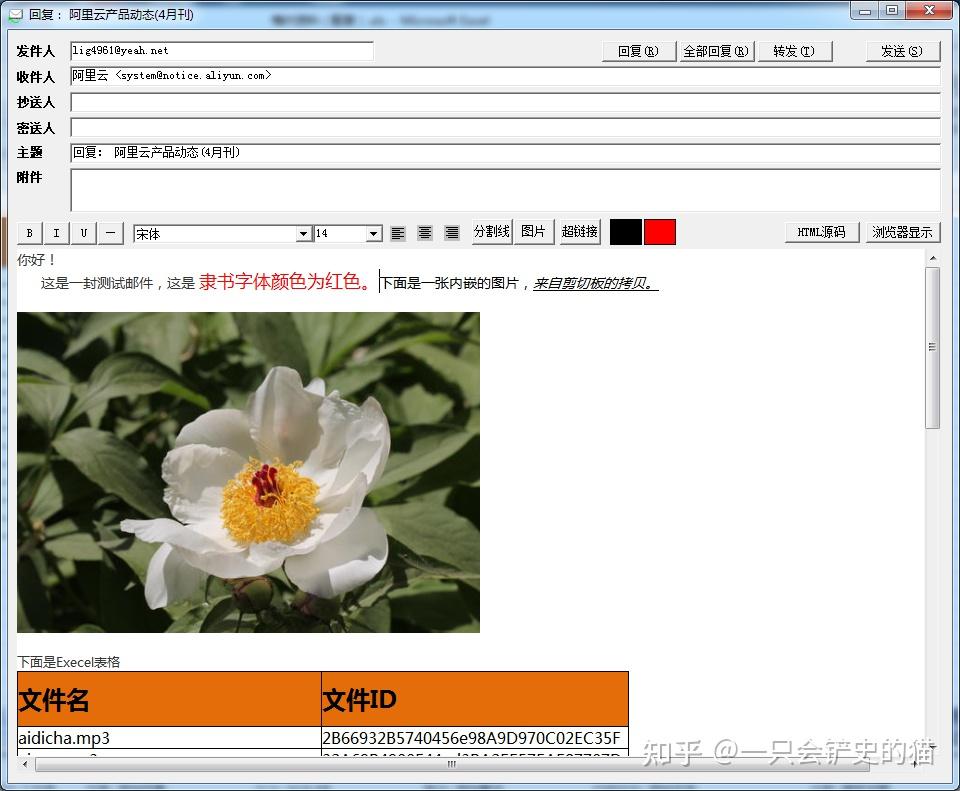Image resolution: width=960 pixels, height=791 pixels.
Task: Underline selected text via the U icon
Action: [83, 233]
